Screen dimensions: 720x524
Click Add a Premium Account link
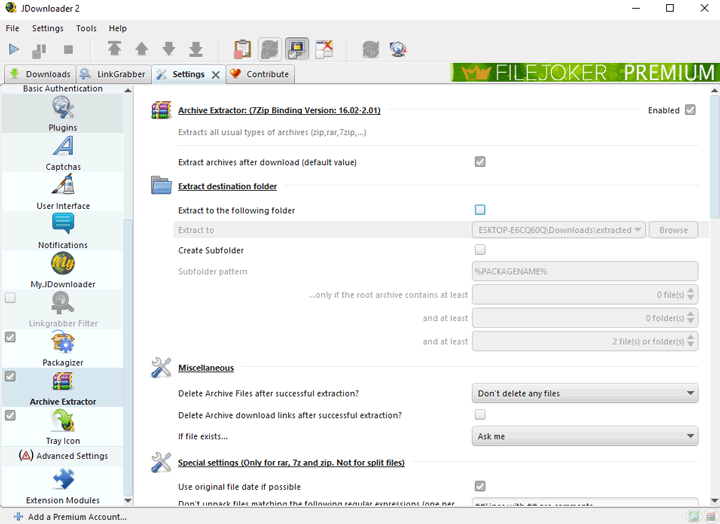[70, 517]
